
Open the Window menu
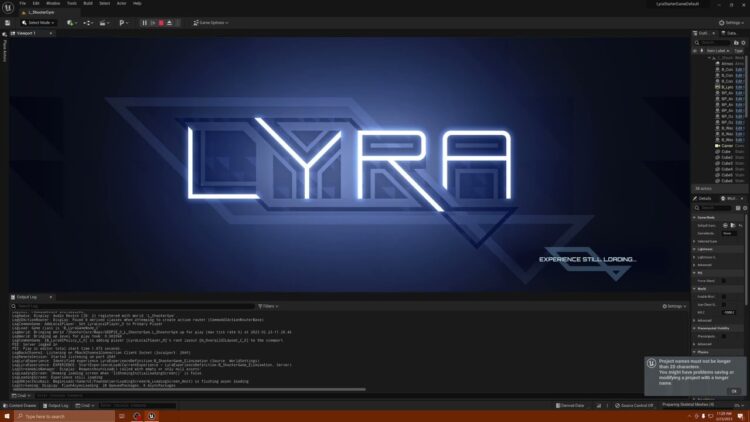53,3
